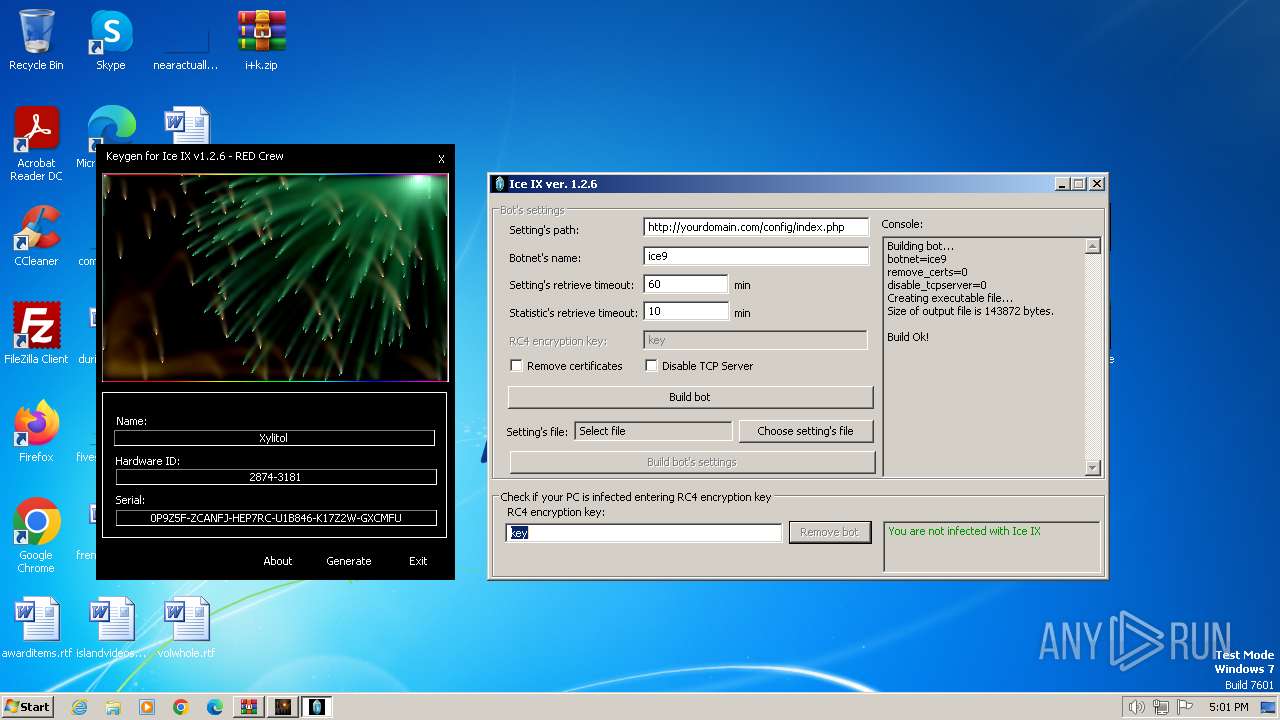Click Choose setting's file button
The width and height of the screenshot is (1280, 720).
point(805,431)
